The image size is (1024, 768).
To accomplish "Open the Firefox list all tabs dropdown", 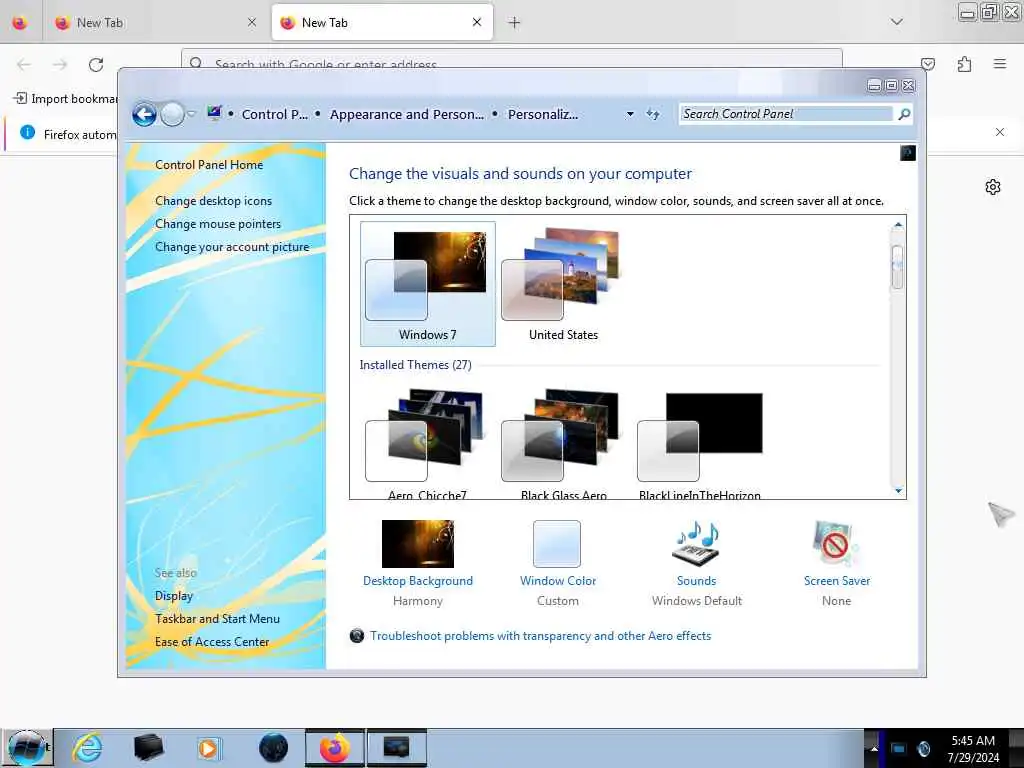I will (x=897, y=22).
